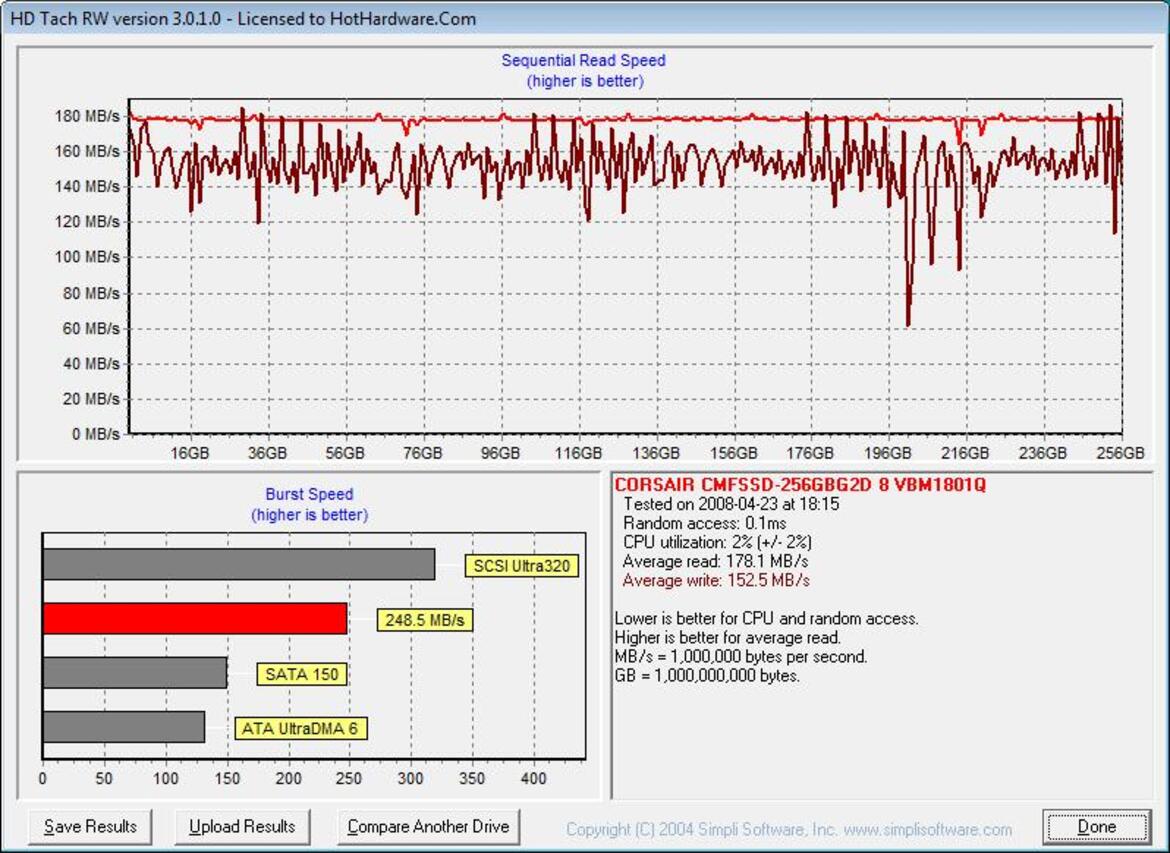This screenshot has width=1170, height=853.
Task: Click 'CPU utilization: 2% (+/- 2%)' text
Action: click(x=717, y=542)
